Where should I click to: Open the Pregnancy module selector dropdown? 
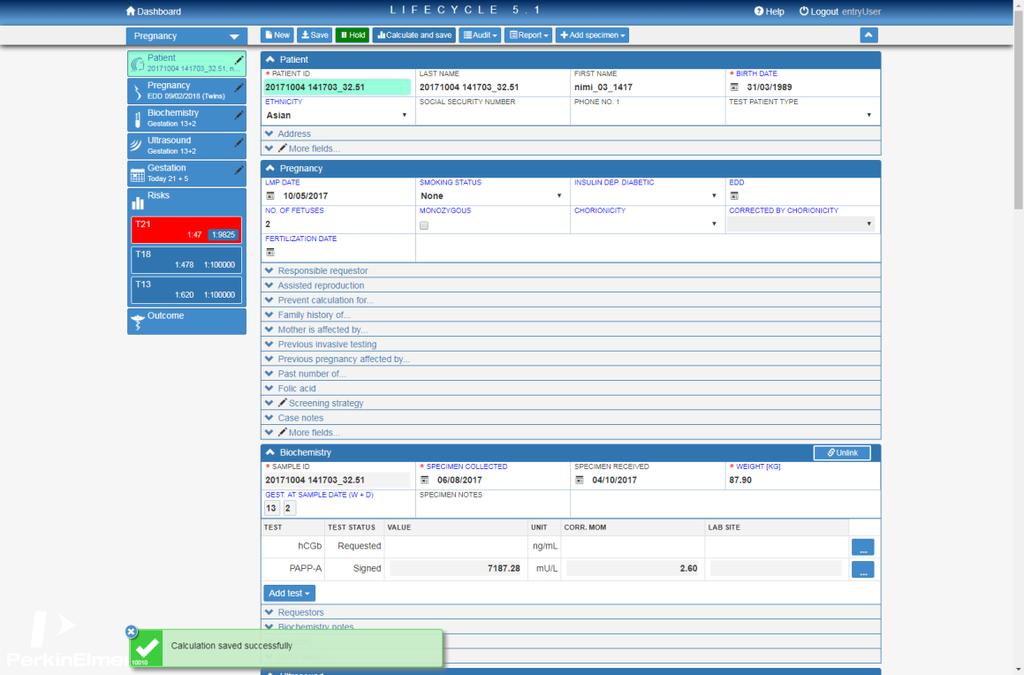[x=186, y=36]
